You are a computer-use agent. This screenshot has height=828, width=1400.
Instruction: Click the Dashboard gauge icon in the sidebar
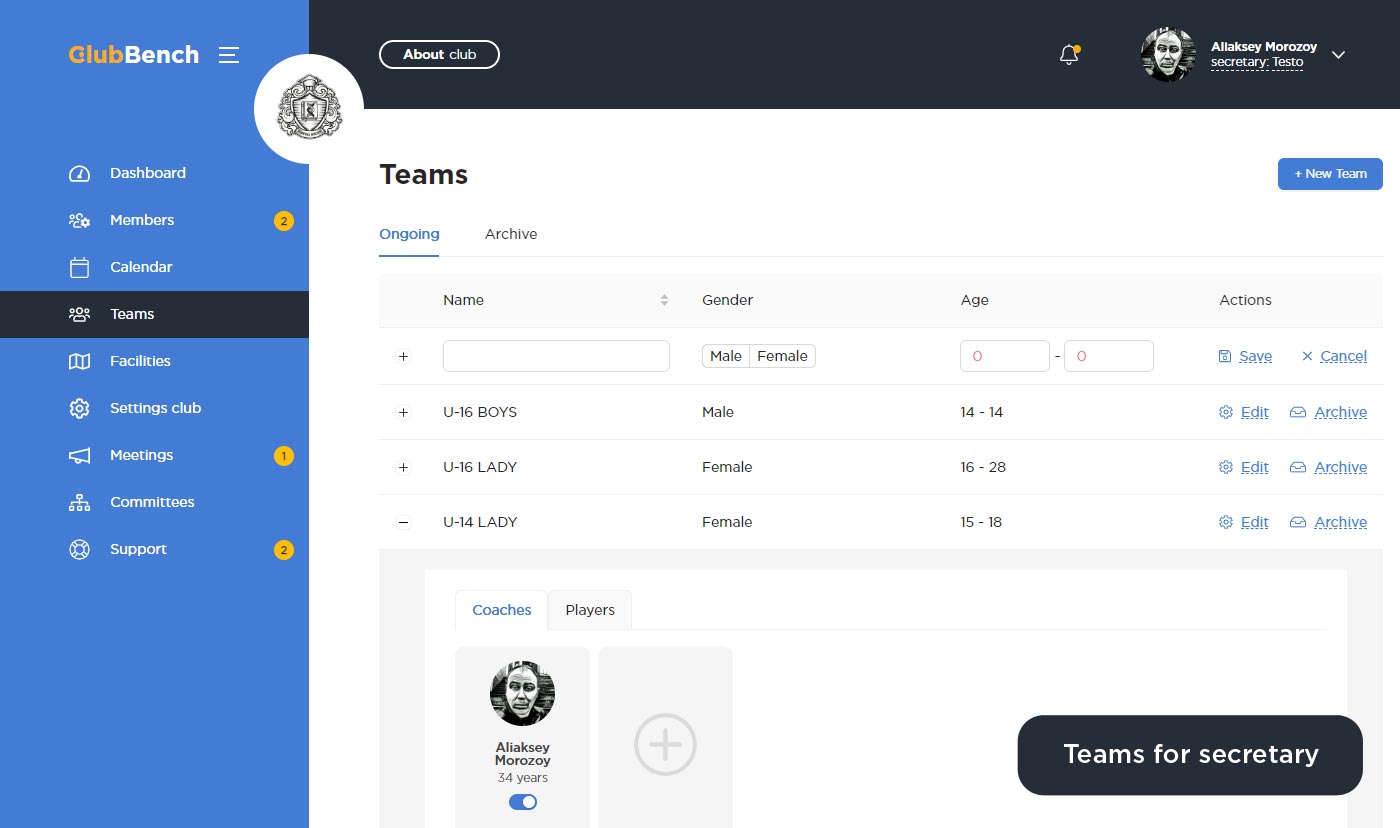[x=79, y=173]
